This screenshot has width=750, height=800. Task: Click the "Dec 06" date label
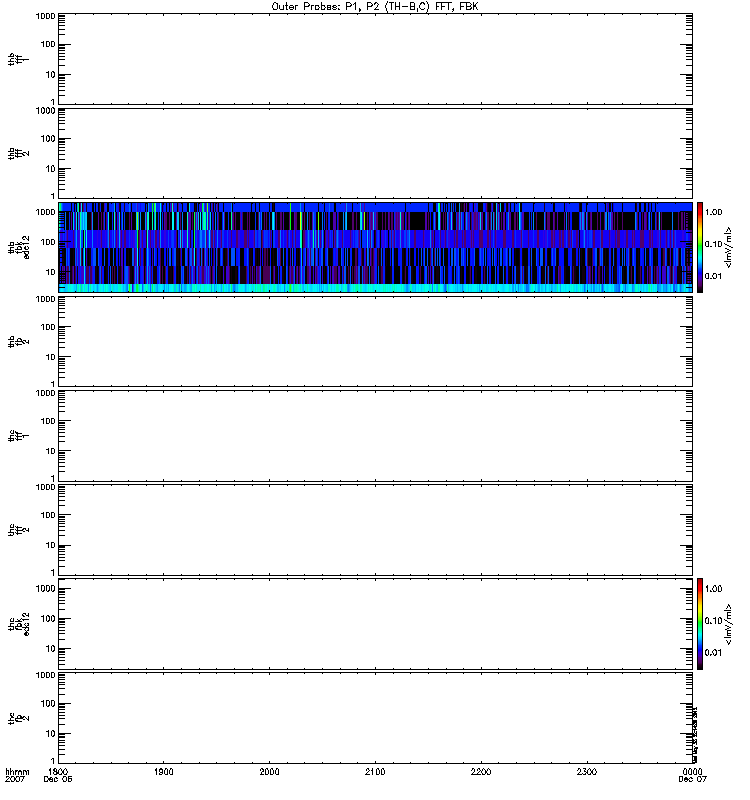[58, 779]
